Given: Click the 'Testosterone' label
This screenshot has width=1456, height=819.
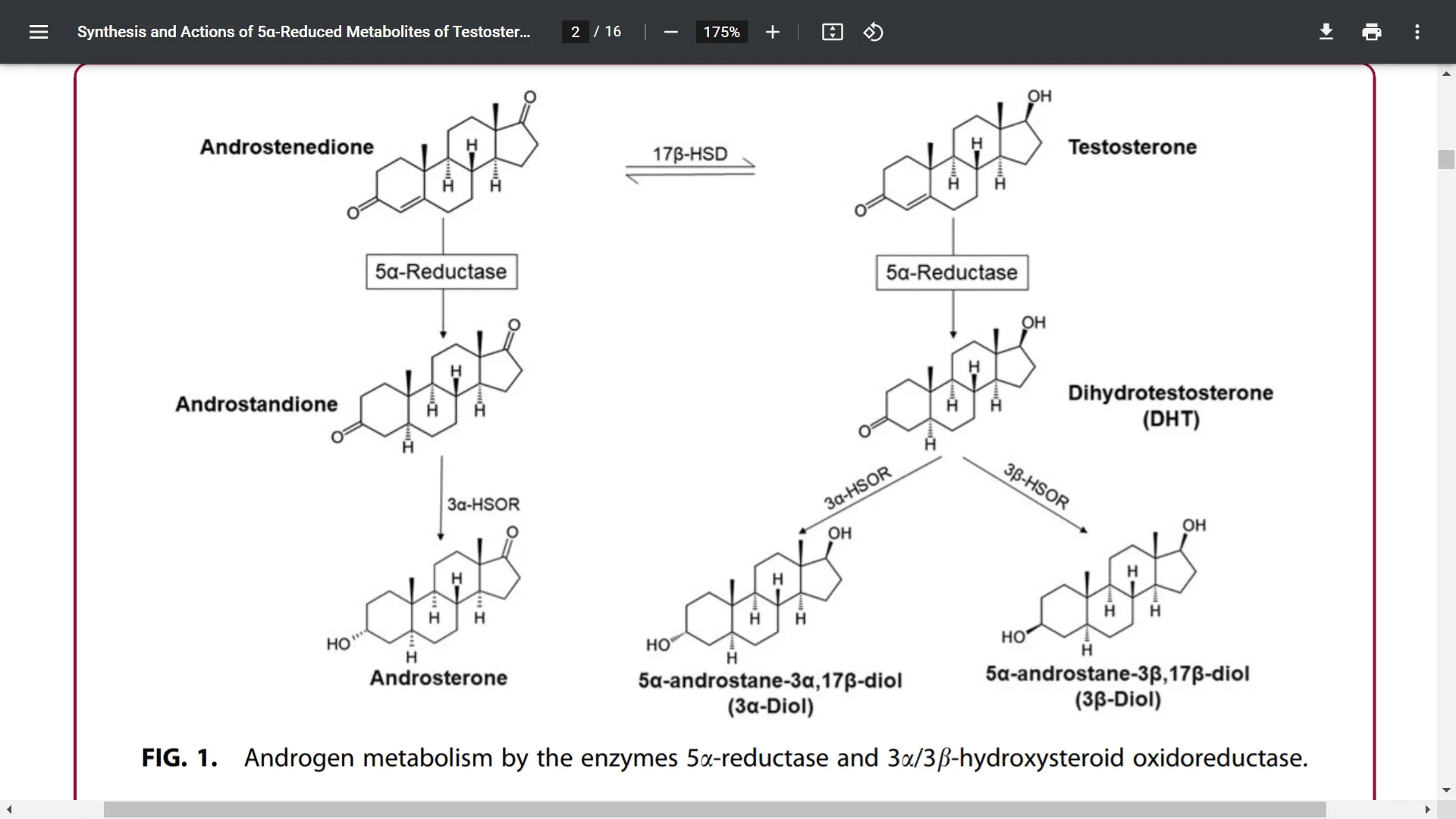Looking at the screenshot, I should [1132, 147].
